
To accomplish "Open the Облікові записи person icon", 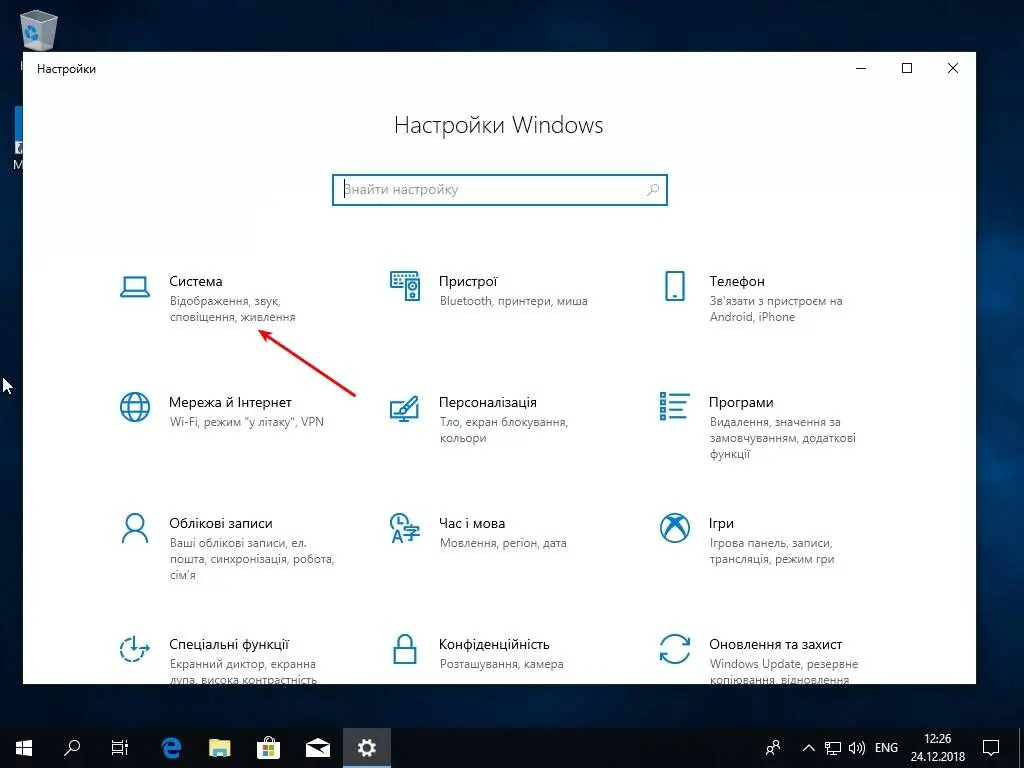I will pyautogui.click(x=135, y=528).
